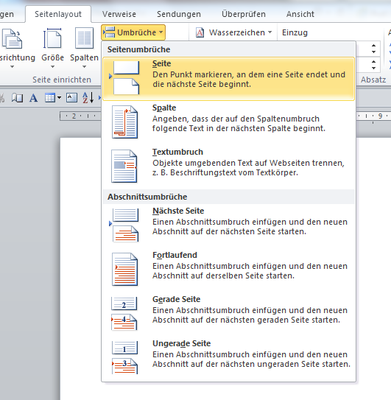The image size is (391, 400).
Task: Click the Fortlaufend section break icon
Action: click(125, 269)
